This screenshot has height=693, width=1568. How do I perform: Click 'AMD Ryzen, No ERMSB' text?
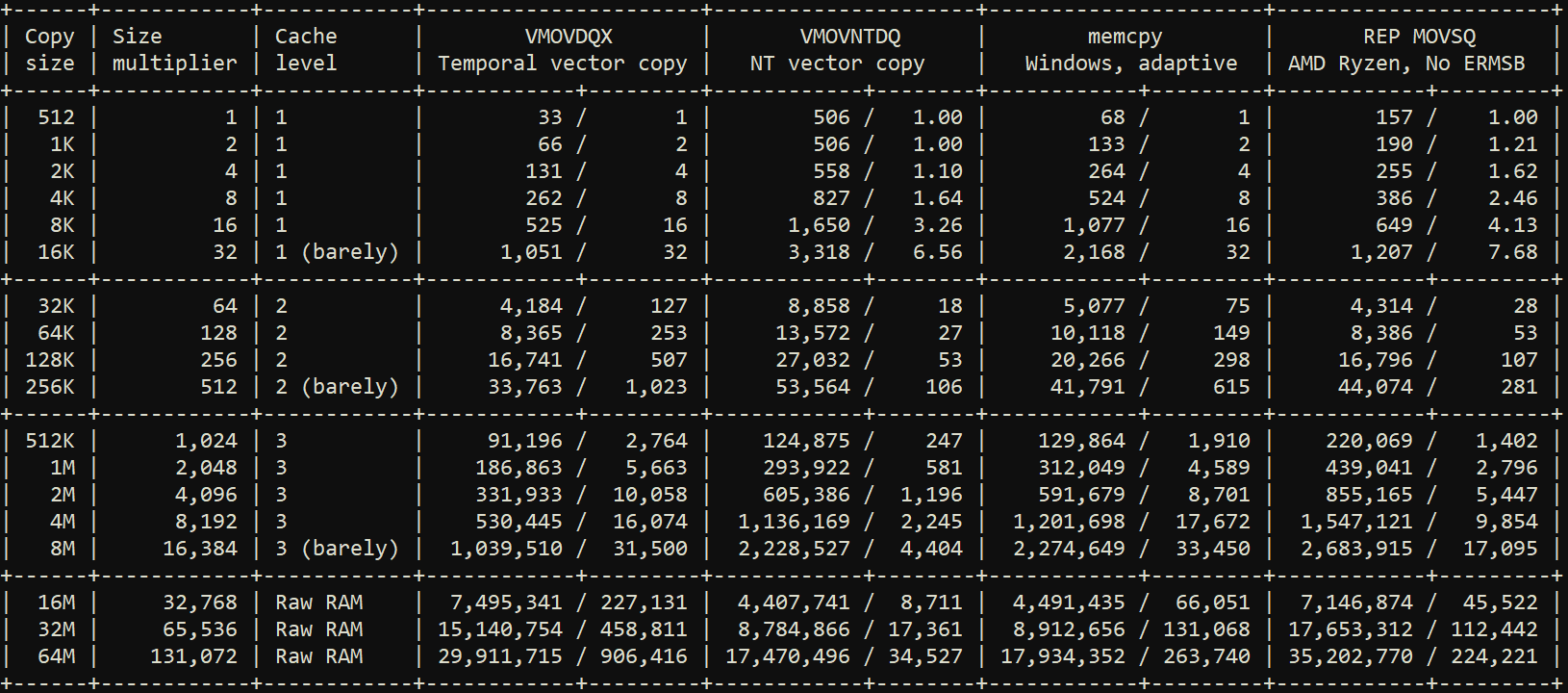coord(1406,64)
